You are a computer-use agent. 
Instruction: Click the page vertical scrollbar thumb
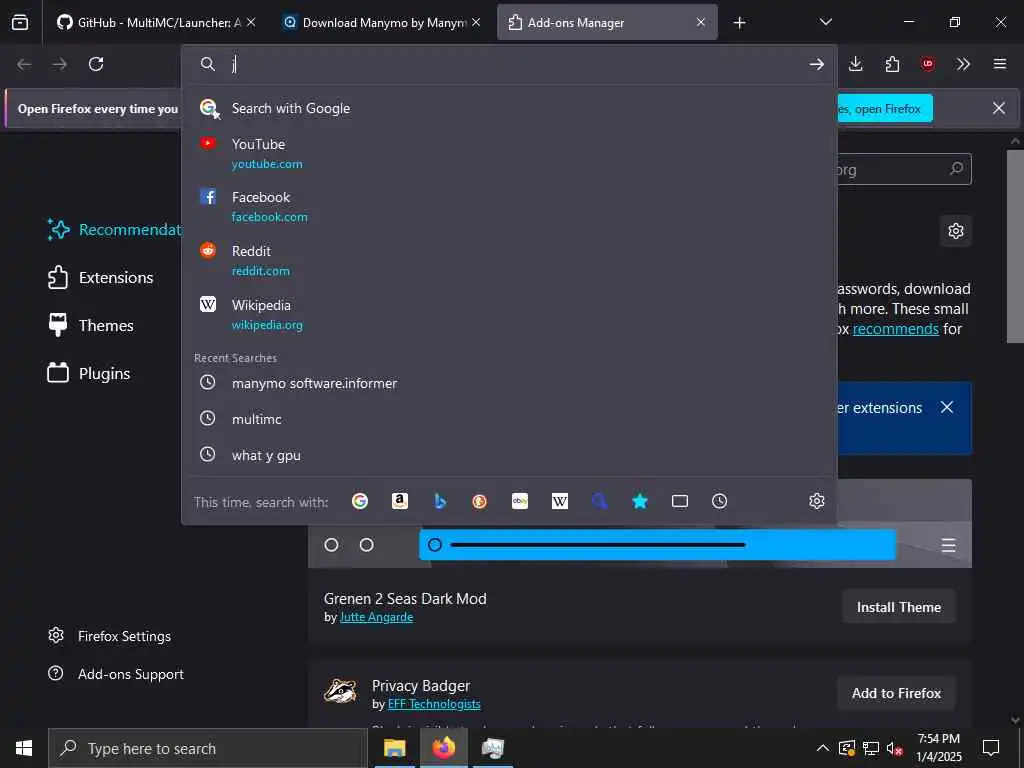(1015, 246)
